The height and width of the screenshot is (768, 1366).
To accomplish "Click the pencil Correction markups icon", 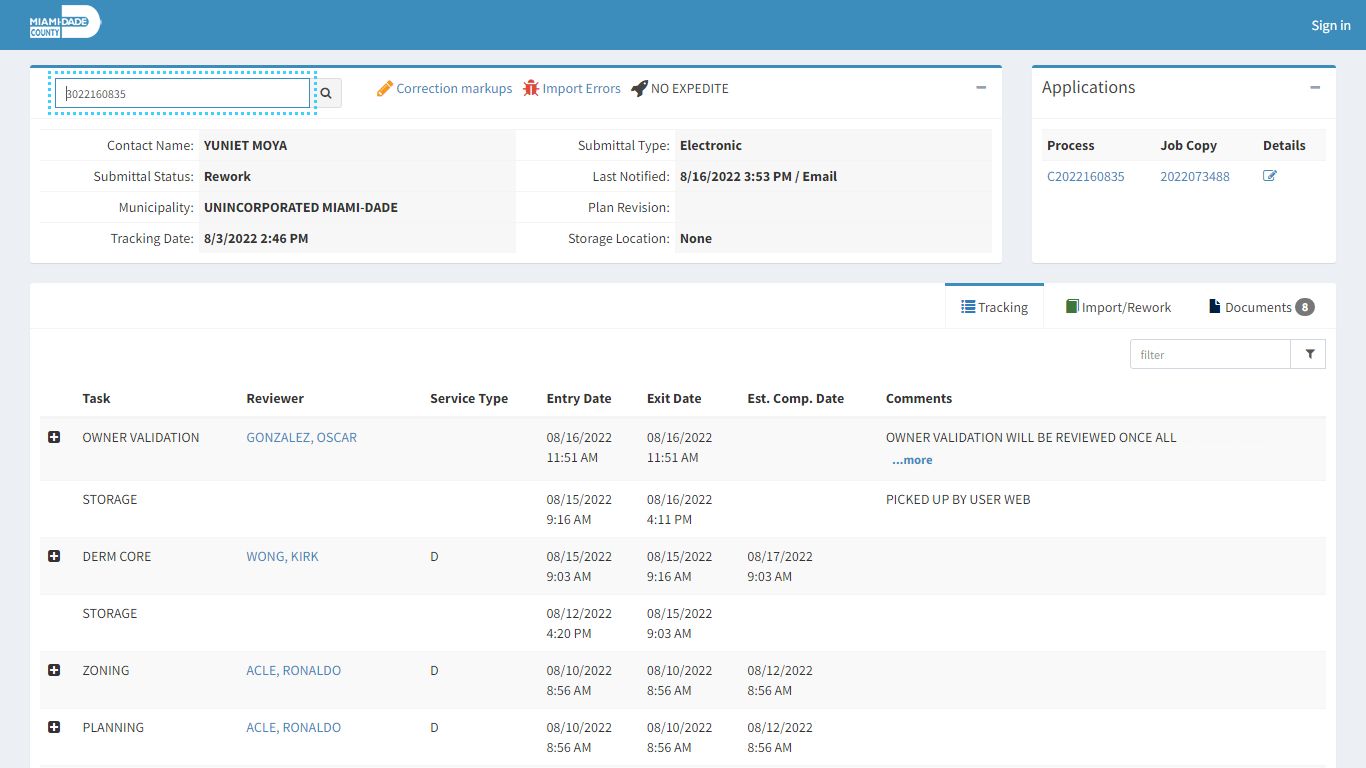I will [x=385, y=88].
